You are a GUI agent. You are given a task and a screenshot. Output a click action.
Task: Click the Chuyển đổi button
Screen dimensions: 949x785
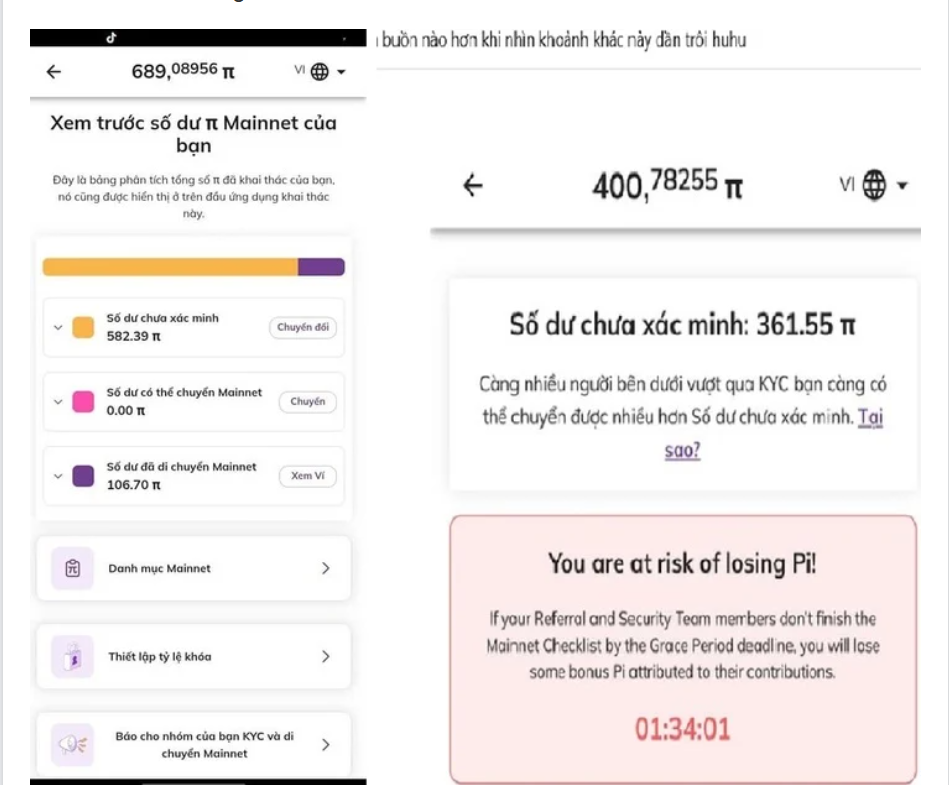coord(303,327)
